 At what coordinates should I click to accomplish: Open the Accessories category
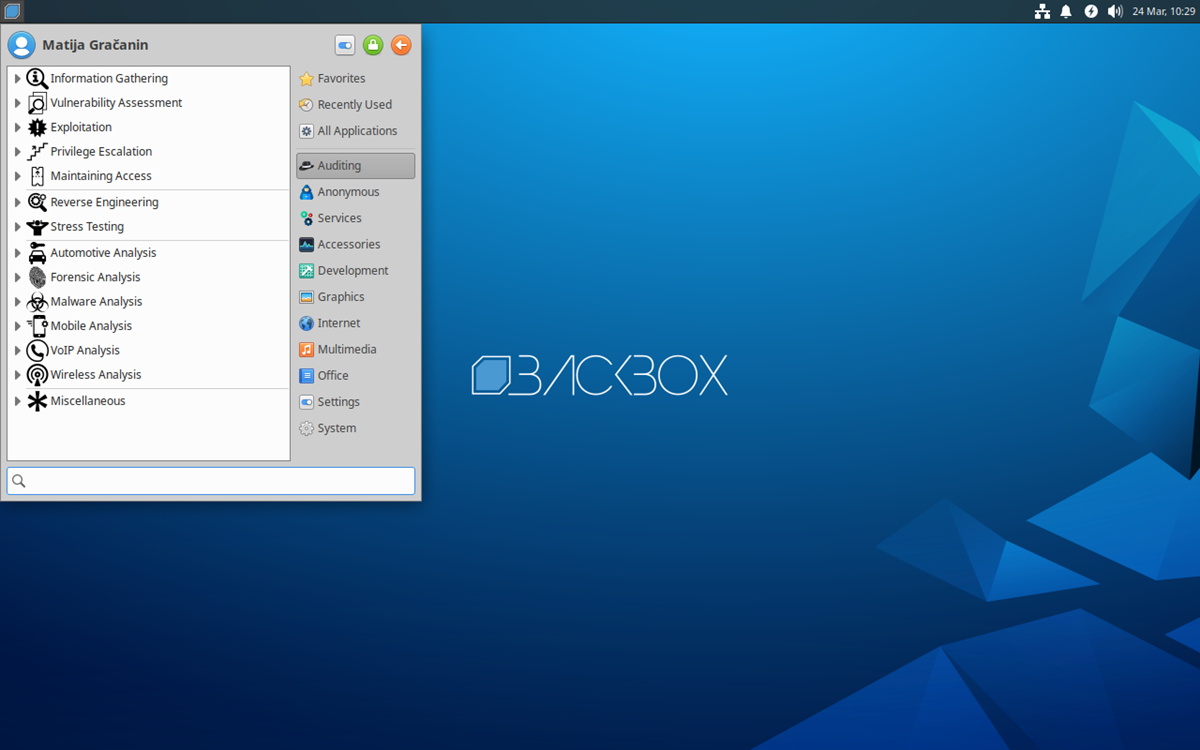click(x=355, y=244)
